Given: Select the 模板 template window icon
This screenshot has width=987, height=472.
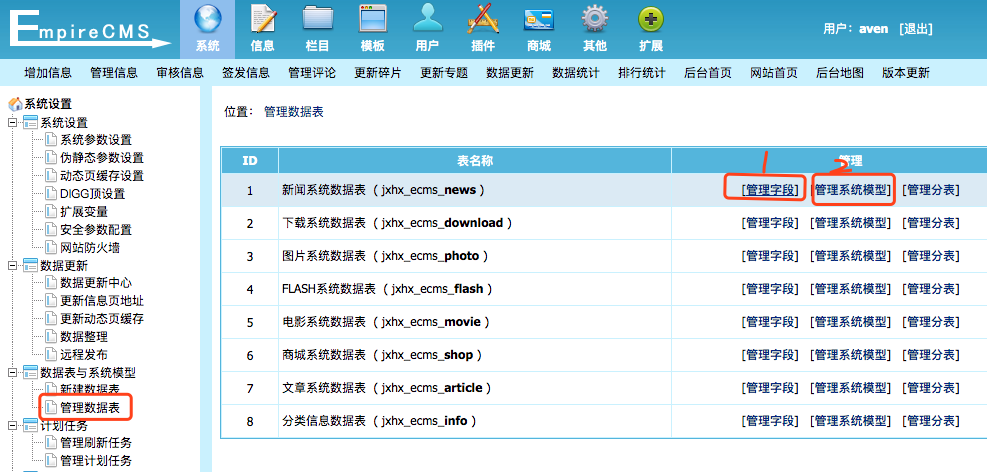Looking at the screenshot, I should (x=372, y=20).
